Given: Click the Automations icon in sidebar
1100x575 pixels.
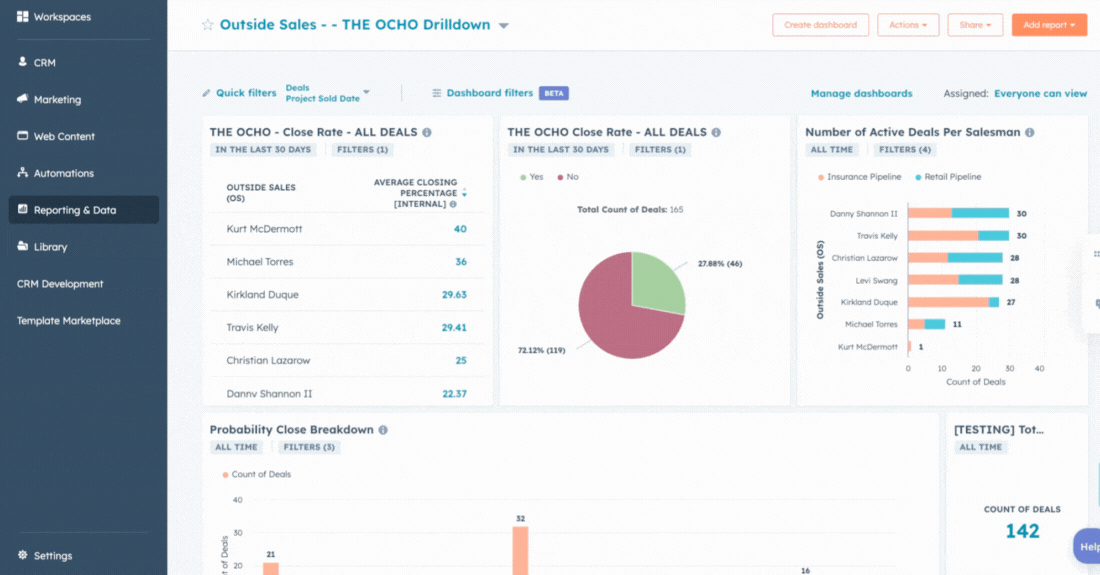Looking at the screenshot, I should pos(22,172).
